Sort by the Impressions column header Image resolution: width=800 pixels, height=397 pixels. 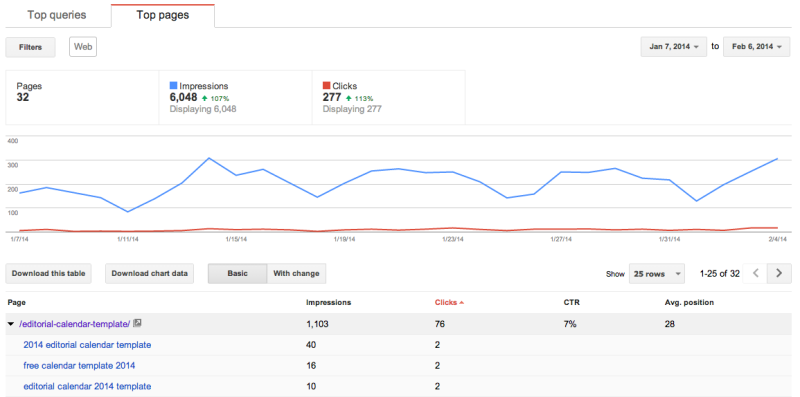coord(329,303)
